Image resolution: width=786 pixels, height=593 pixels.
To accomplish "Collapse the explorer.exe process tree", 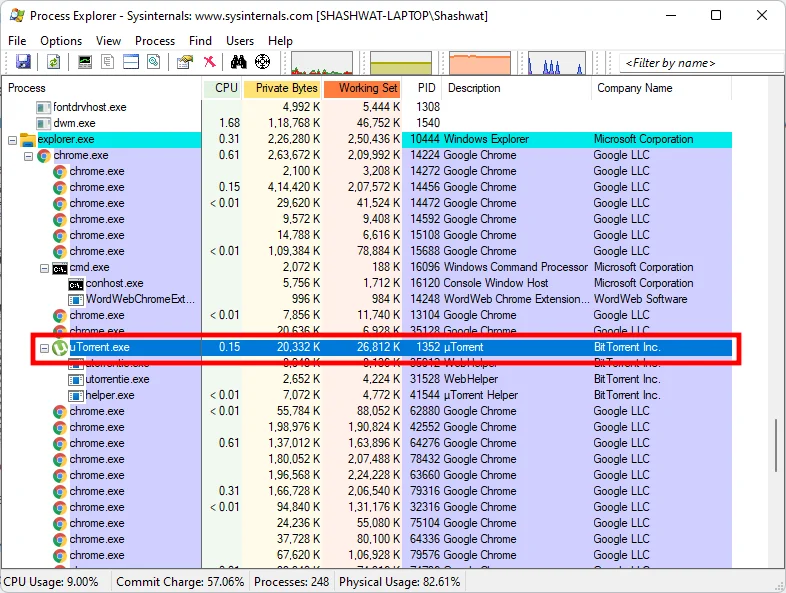I will click(12, 139).
